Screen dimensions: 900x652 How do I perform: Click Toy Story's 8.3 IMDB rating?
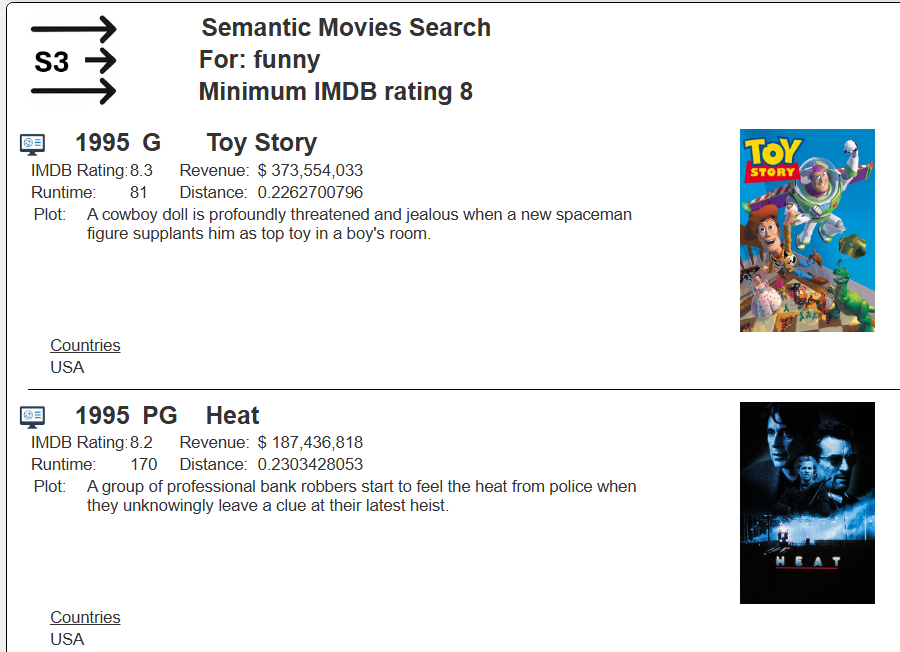141,170
